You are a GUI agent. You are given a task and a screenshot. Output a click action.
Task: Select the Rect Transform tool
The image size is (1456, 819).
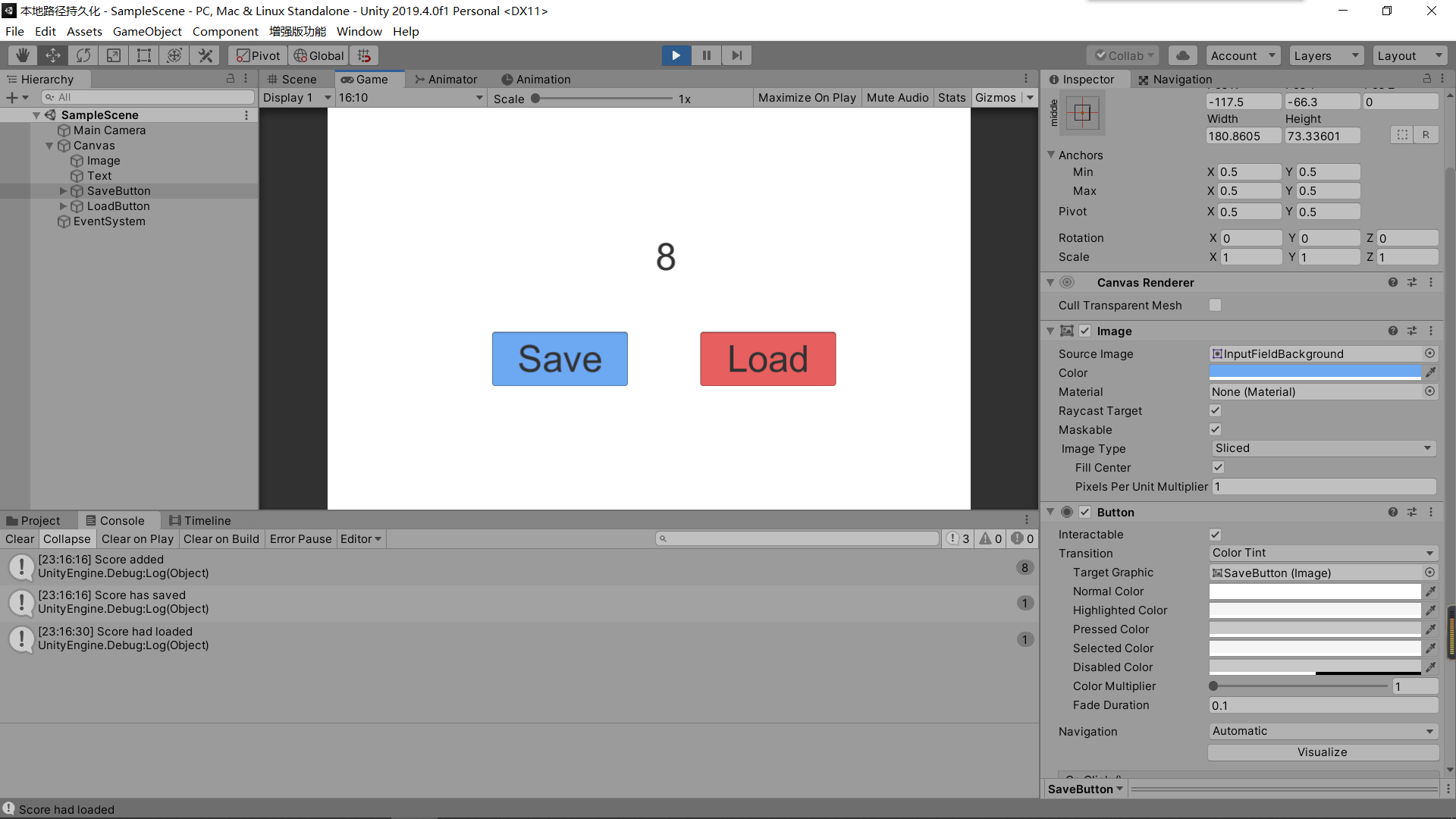[144, 55]
